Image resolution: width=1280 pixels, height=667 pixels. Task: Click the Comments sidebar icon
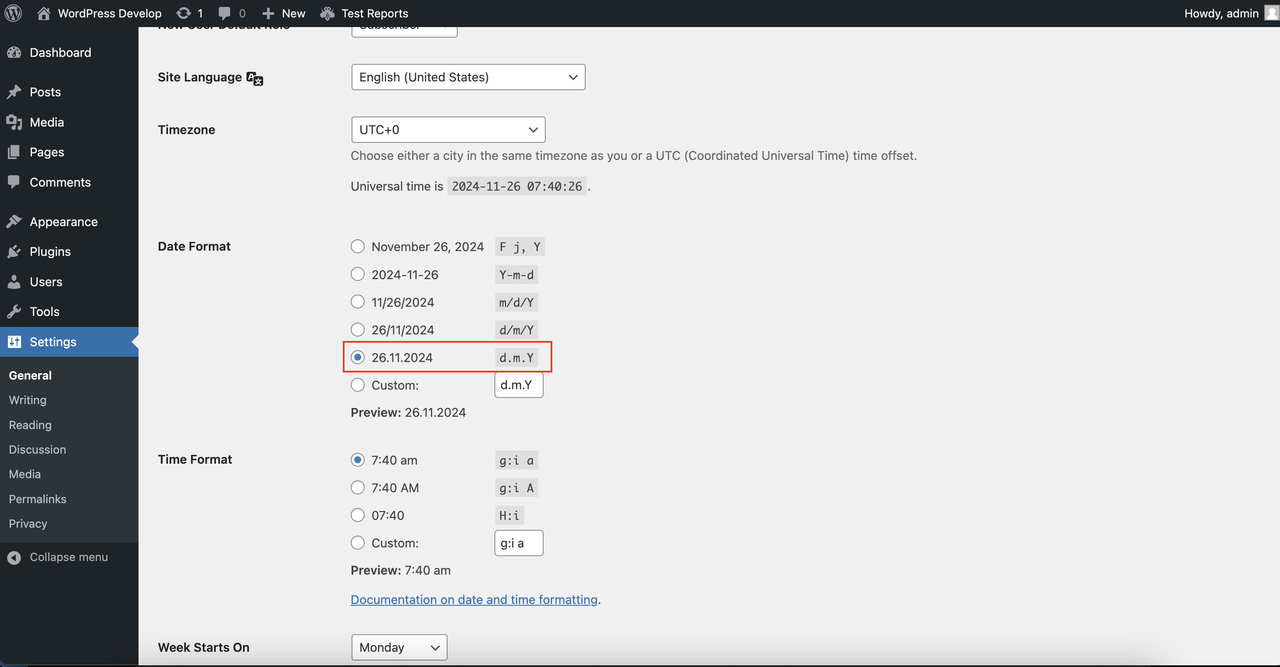(x=14, y=182)
